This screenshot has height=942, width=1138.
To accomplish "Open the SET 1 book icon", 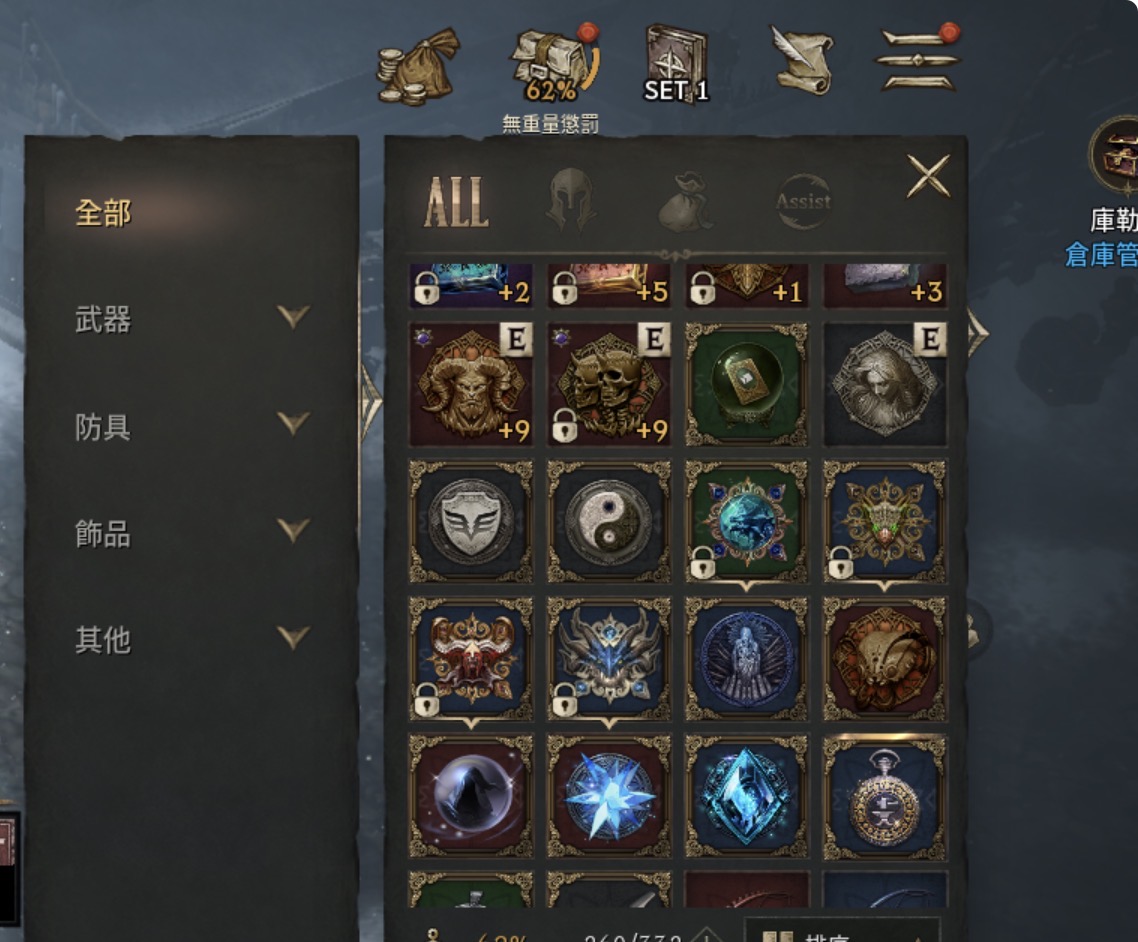I will point(676,64).
